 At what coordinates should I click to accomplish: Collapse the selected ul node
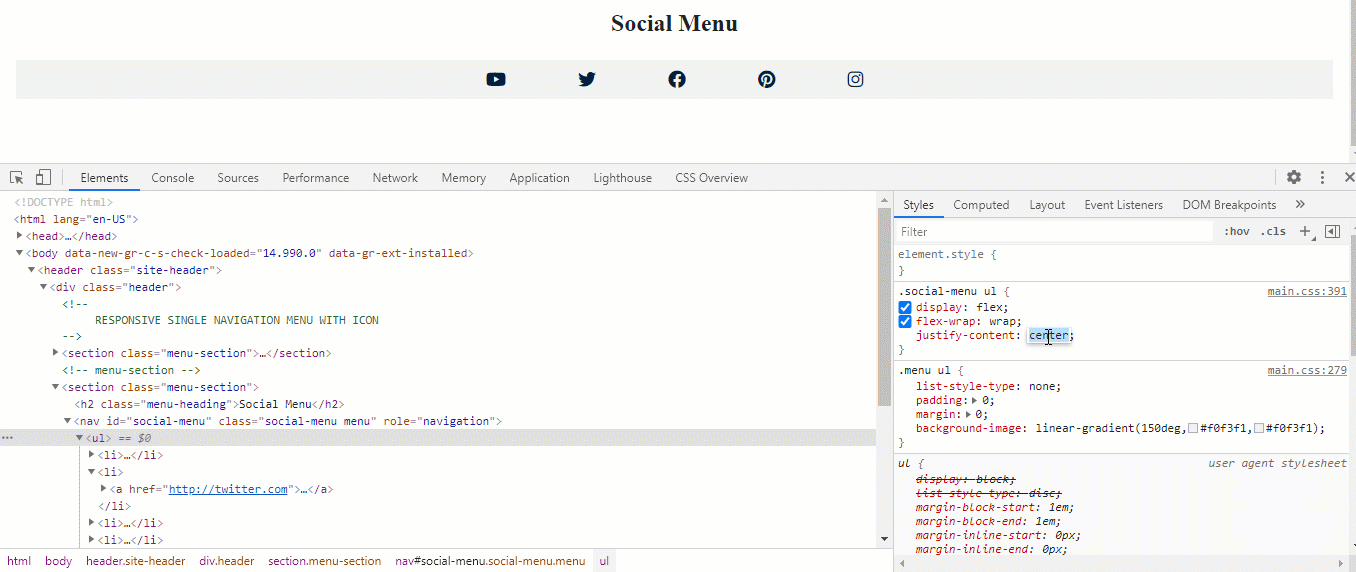80,438
